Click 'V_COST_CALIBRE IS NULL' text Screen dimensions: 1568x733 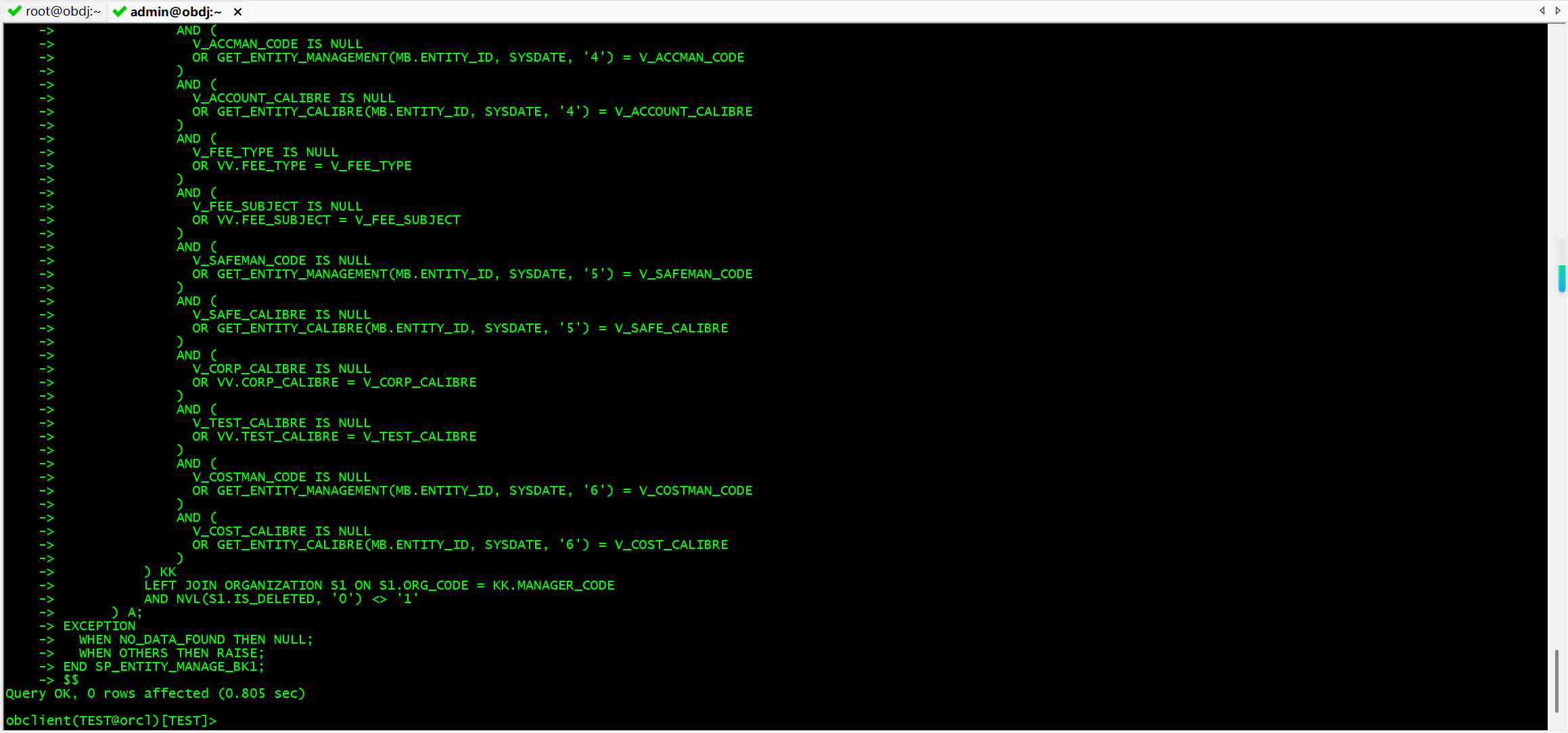(281, 531)
